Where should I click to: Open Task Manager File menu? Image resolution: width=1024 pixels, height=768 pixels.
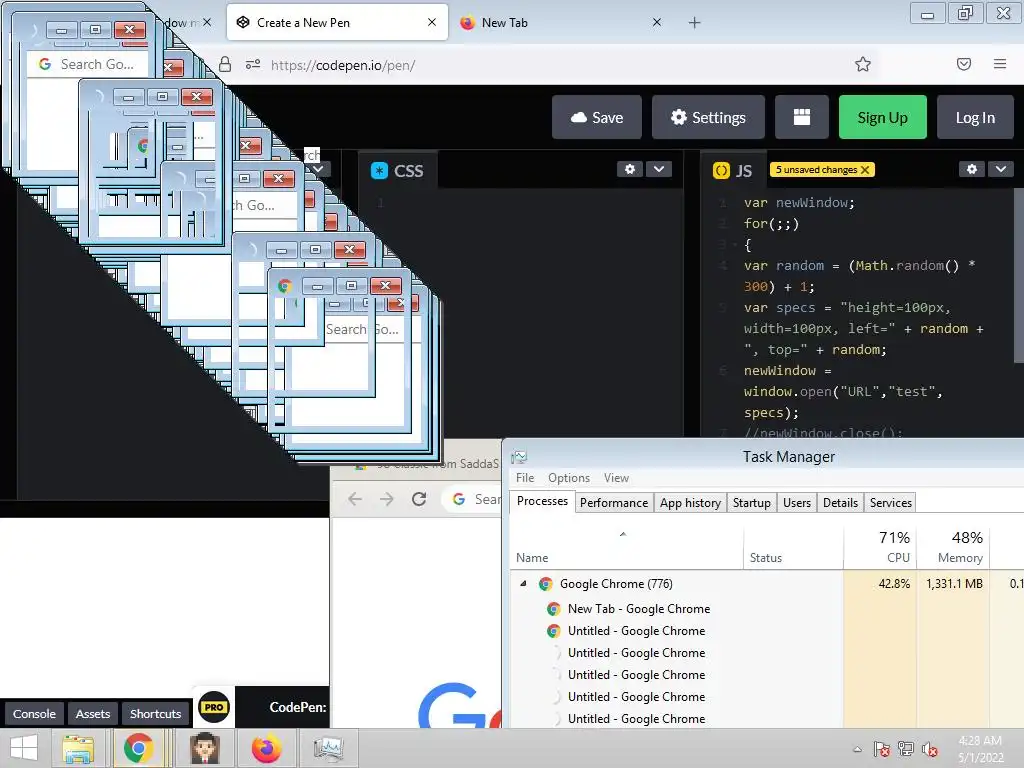point(525,478)
